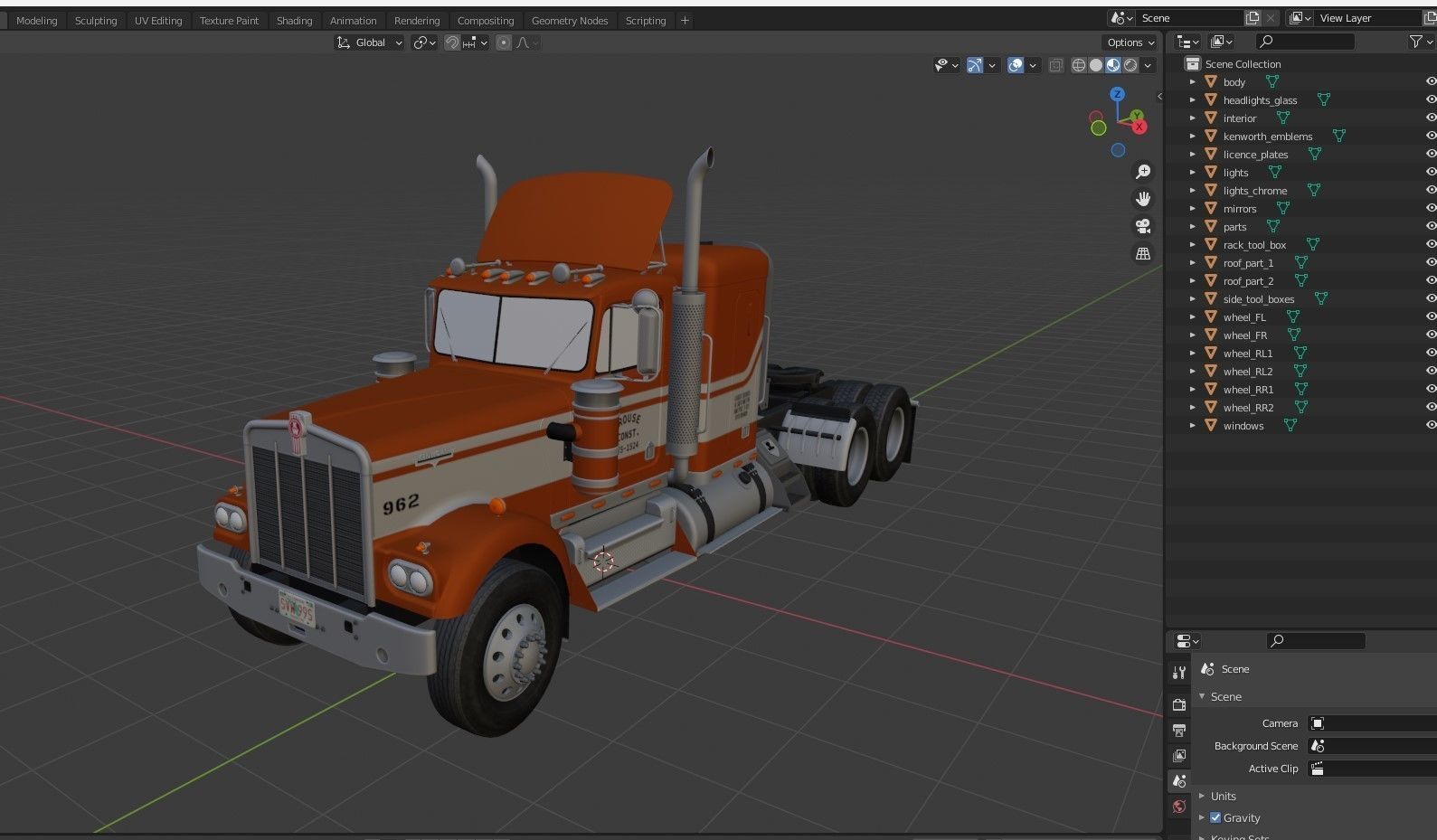
Task: Open outliner display mode dropdown
Action: pyautogui.click(x=1222, y=42)
